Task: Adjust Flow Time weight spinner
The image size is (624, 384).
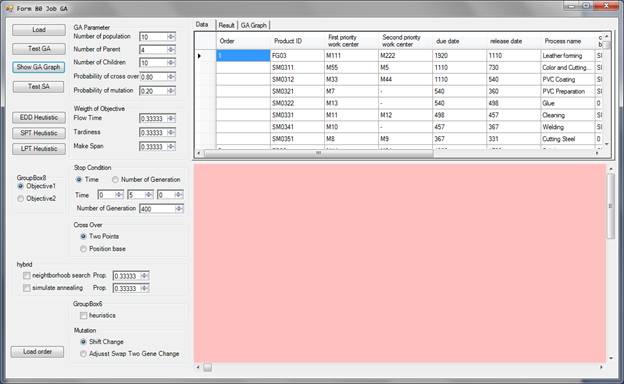Action: (171, 119)
